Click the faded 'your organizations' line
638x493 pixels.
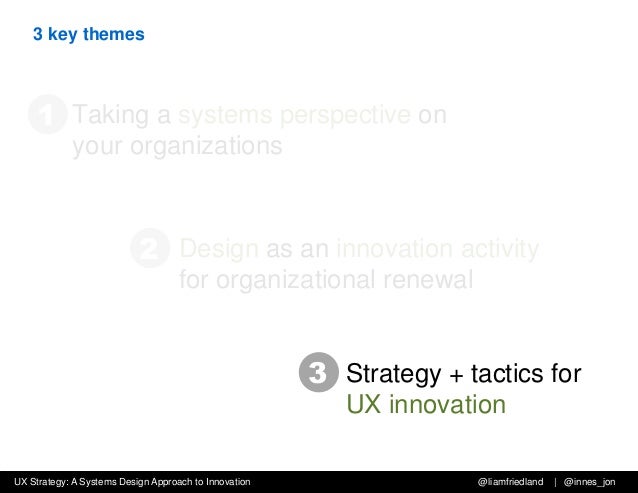pyautogui.click(x=177, y=146)
